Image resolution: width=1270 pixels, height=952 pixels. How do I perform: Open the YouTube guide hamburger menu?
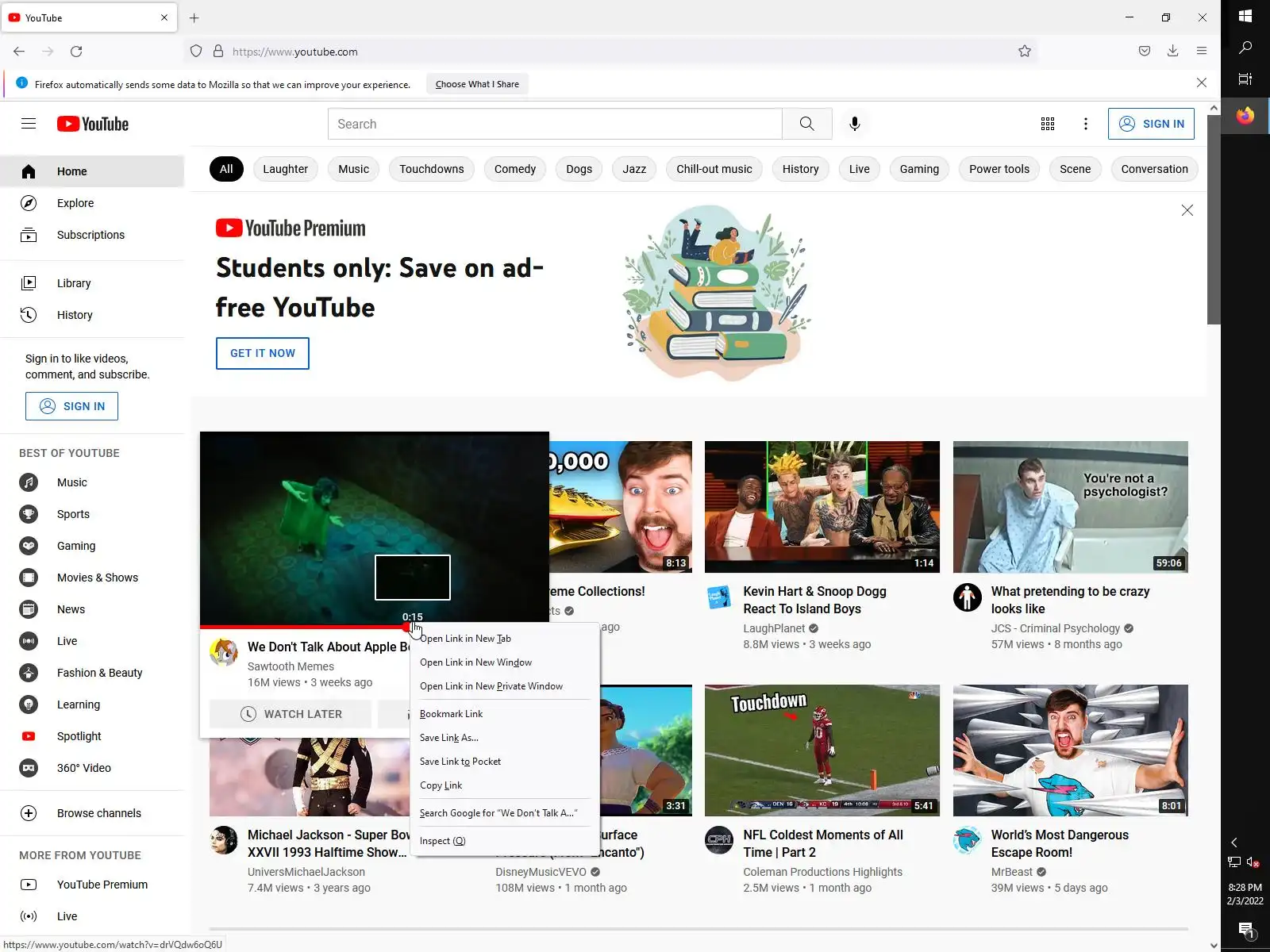(29, 124)
